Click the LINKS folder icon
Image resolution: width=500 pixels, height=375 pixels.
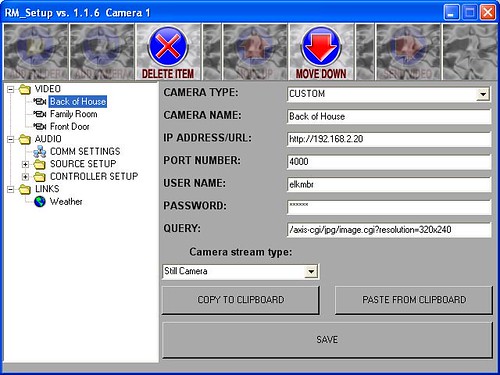(x=25, y=189)
